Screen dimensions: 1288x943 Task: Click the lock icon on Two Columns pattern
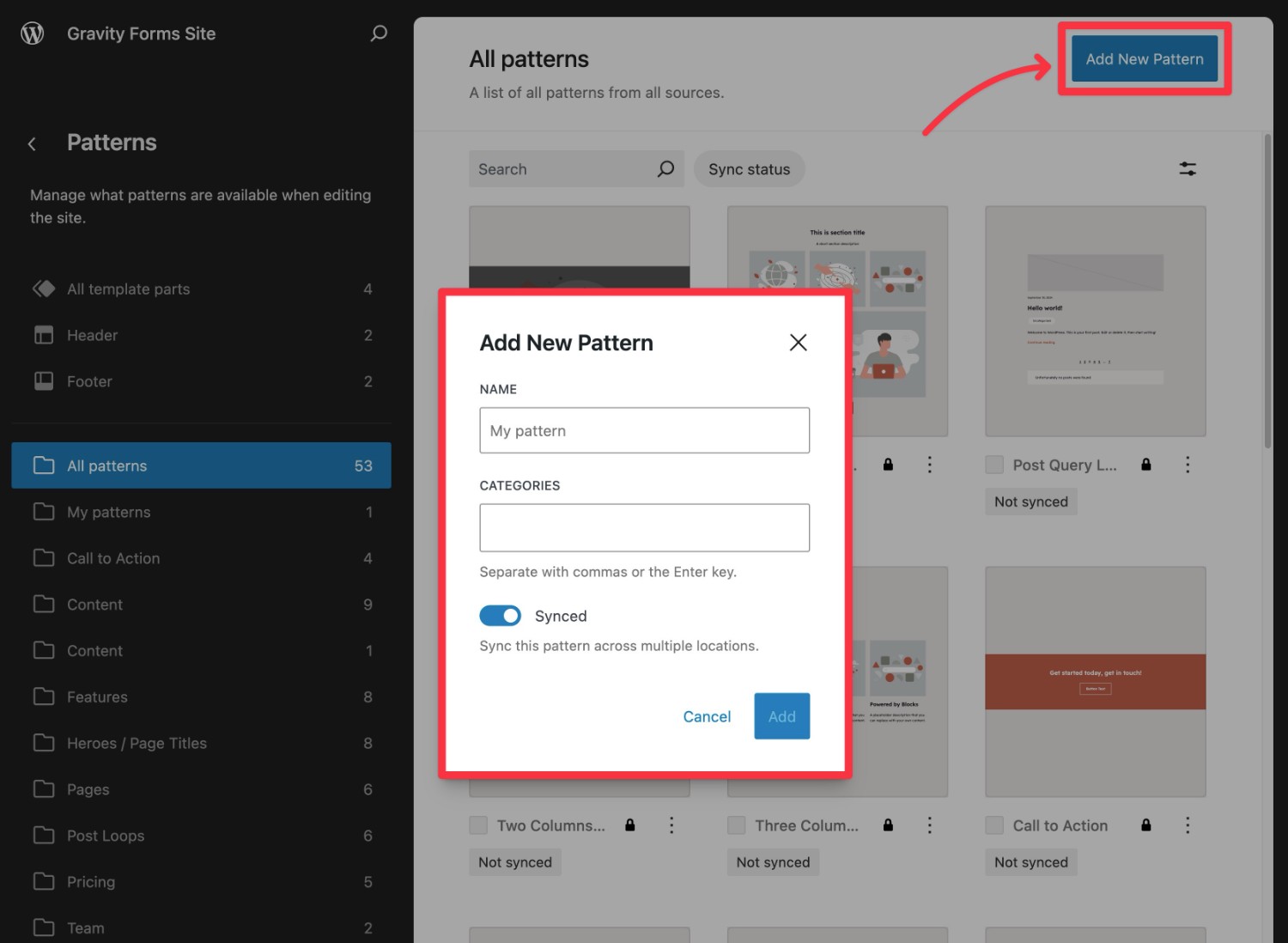pyautogui.click(x=630, y=825)
